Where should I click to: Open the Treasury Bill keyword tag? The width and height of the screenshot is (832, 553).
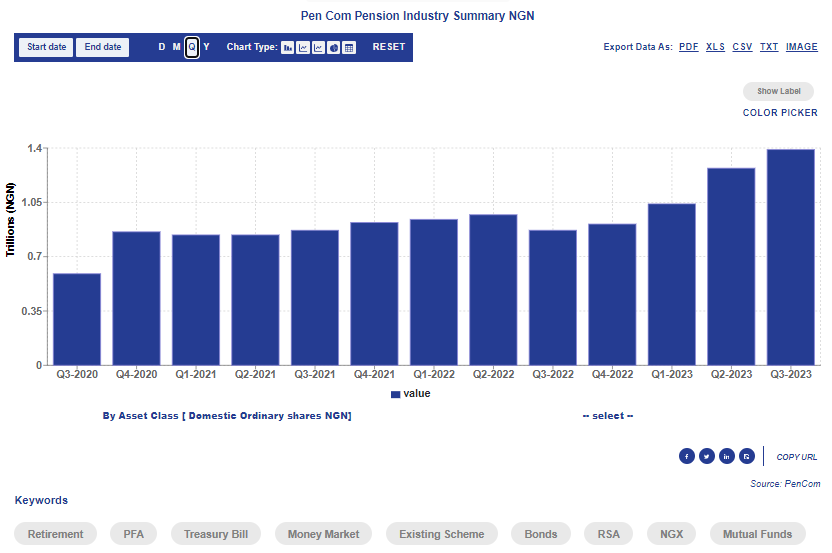point(216,534)
